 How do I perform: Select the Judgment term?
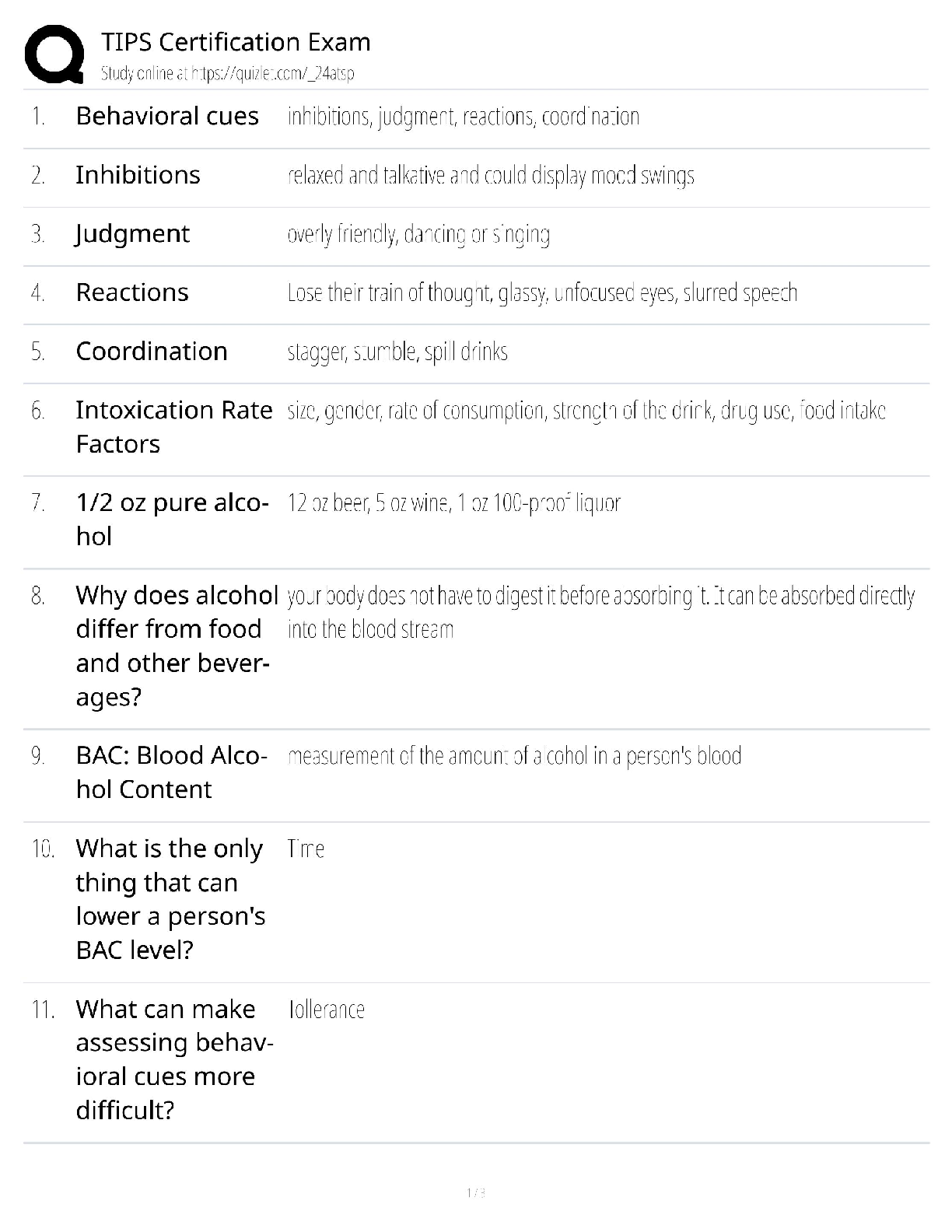132,233
